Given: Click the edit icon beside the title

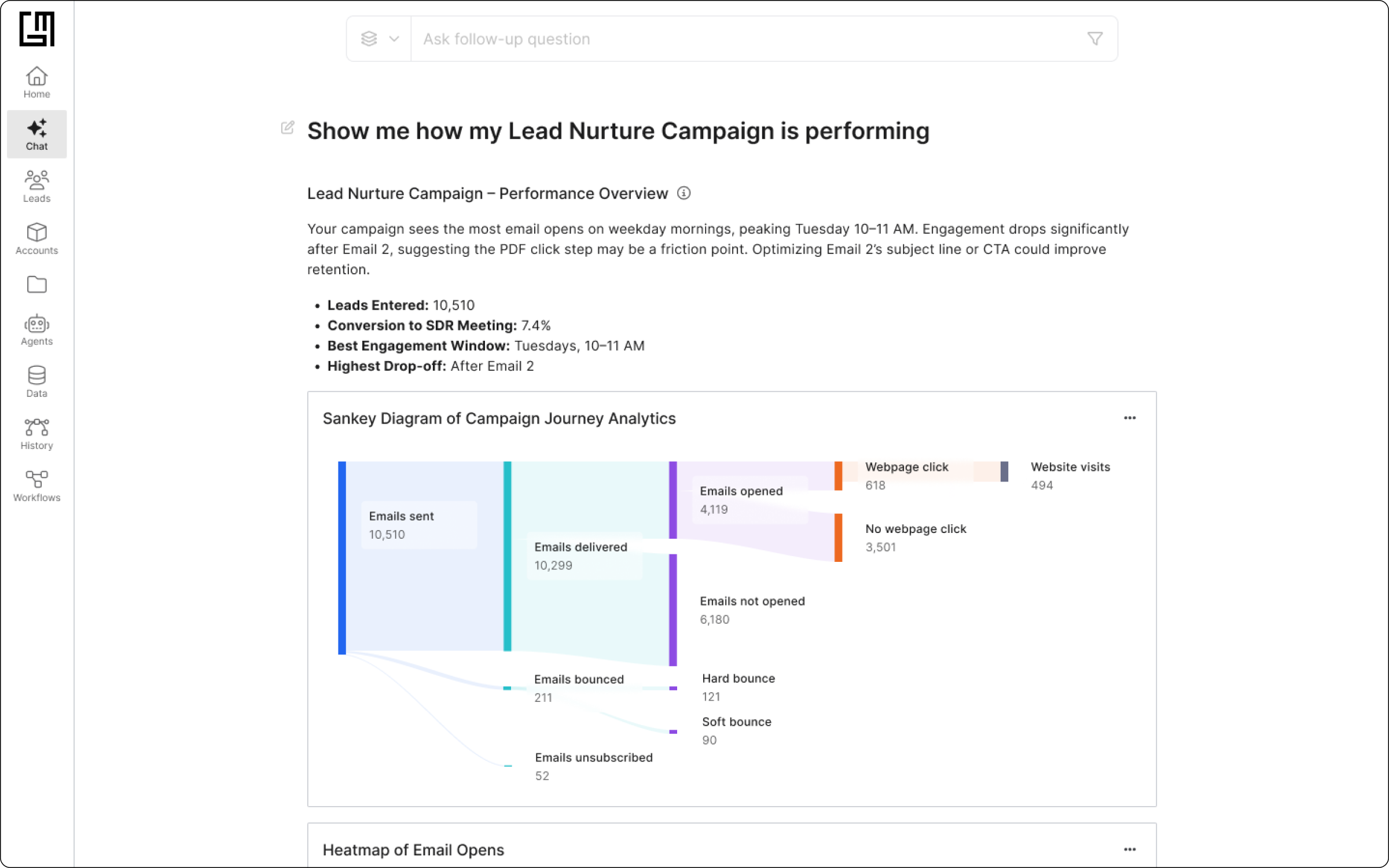Looking at the screenshot, I should pyautogui.click(x=288, y=128).
